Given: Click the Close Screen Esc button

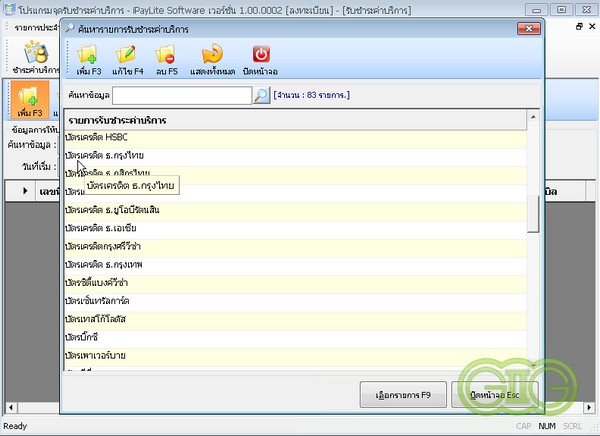Looking at the screenshot, I should tap(495, 395).
